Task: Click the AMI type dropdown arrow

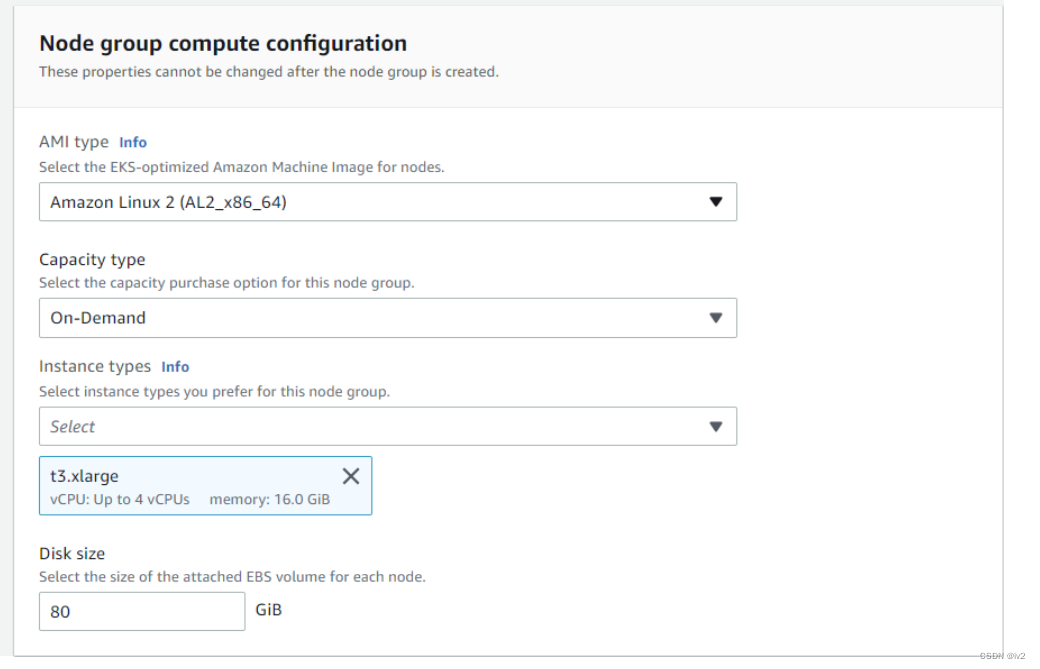Action: tap(715, 202)
